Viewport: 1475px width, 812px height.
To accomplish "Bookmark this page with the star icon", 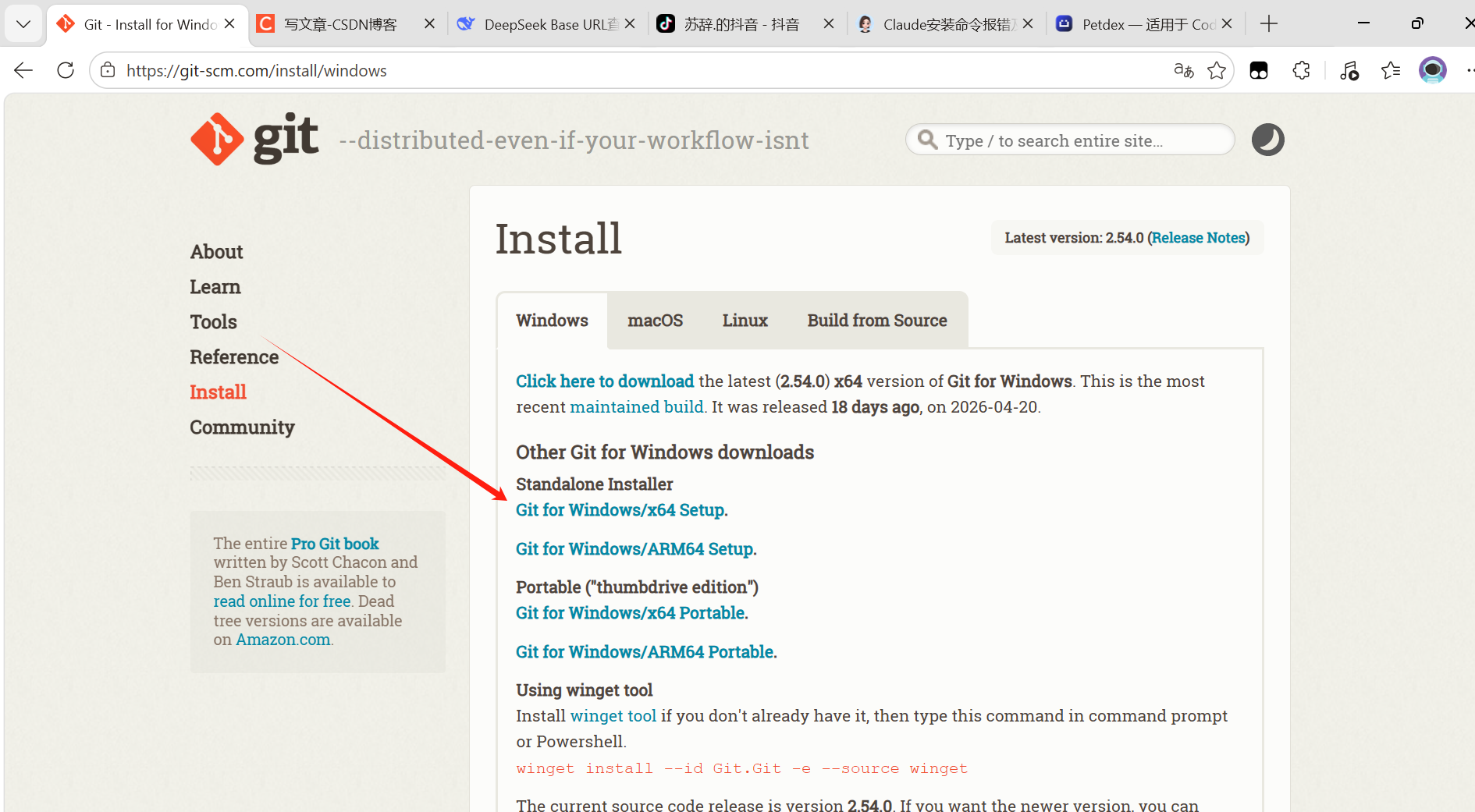I will pyautogui.click(x=1217, y=70).
